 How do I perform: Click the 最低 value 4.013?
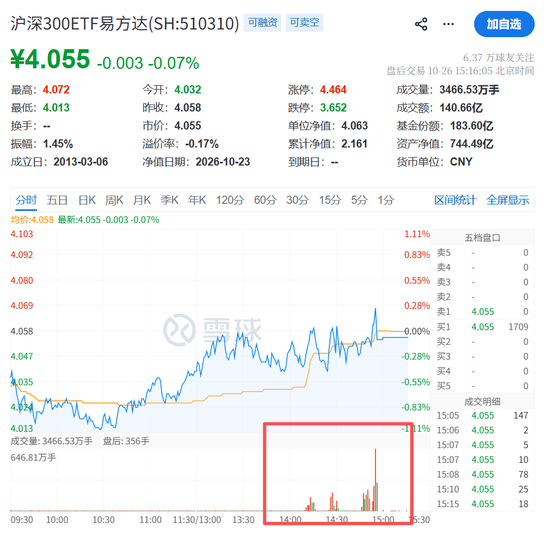coord(56,108)
